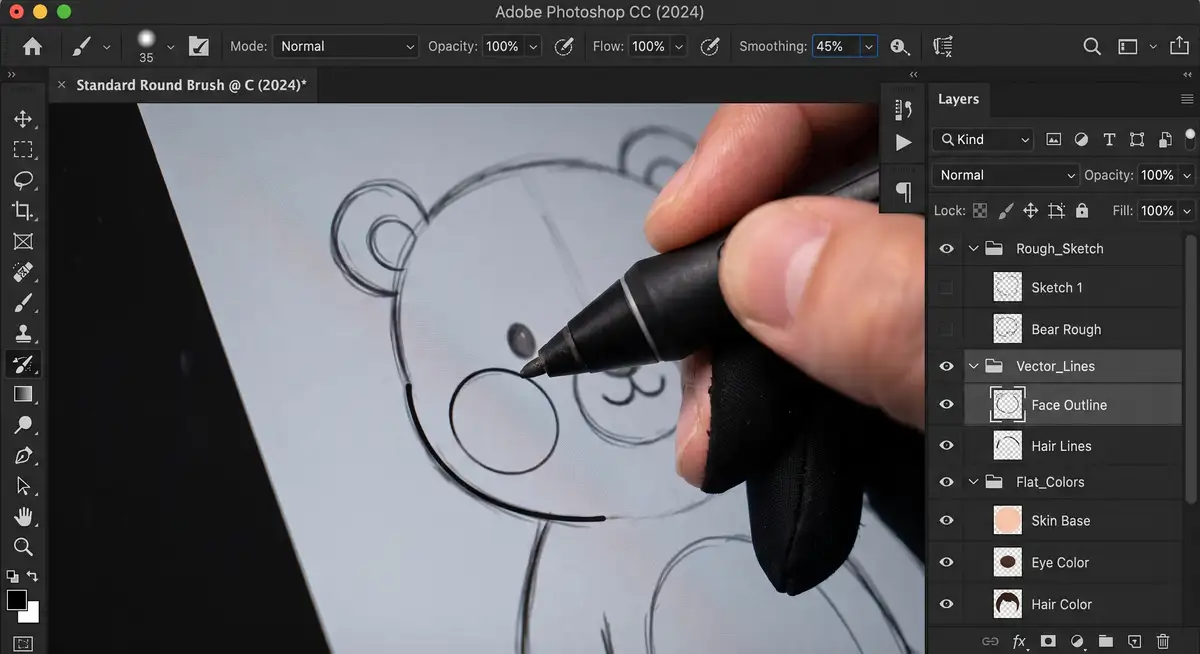Image resolution: width=1200 pixels, height=654 pixels.
Task: Select the Clone Stamp tool
Action: click(22, 333)
